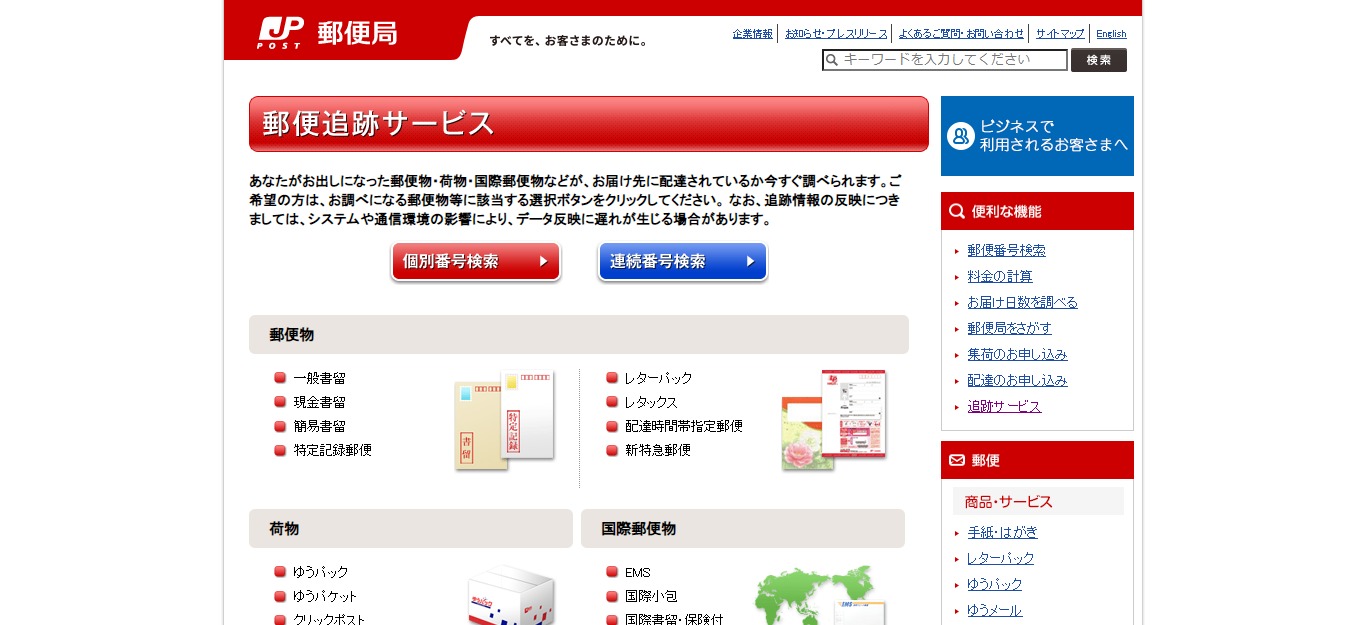
Task: Open 郵便局をさがす sidebar link
Action: click(x=1009, y=328)
